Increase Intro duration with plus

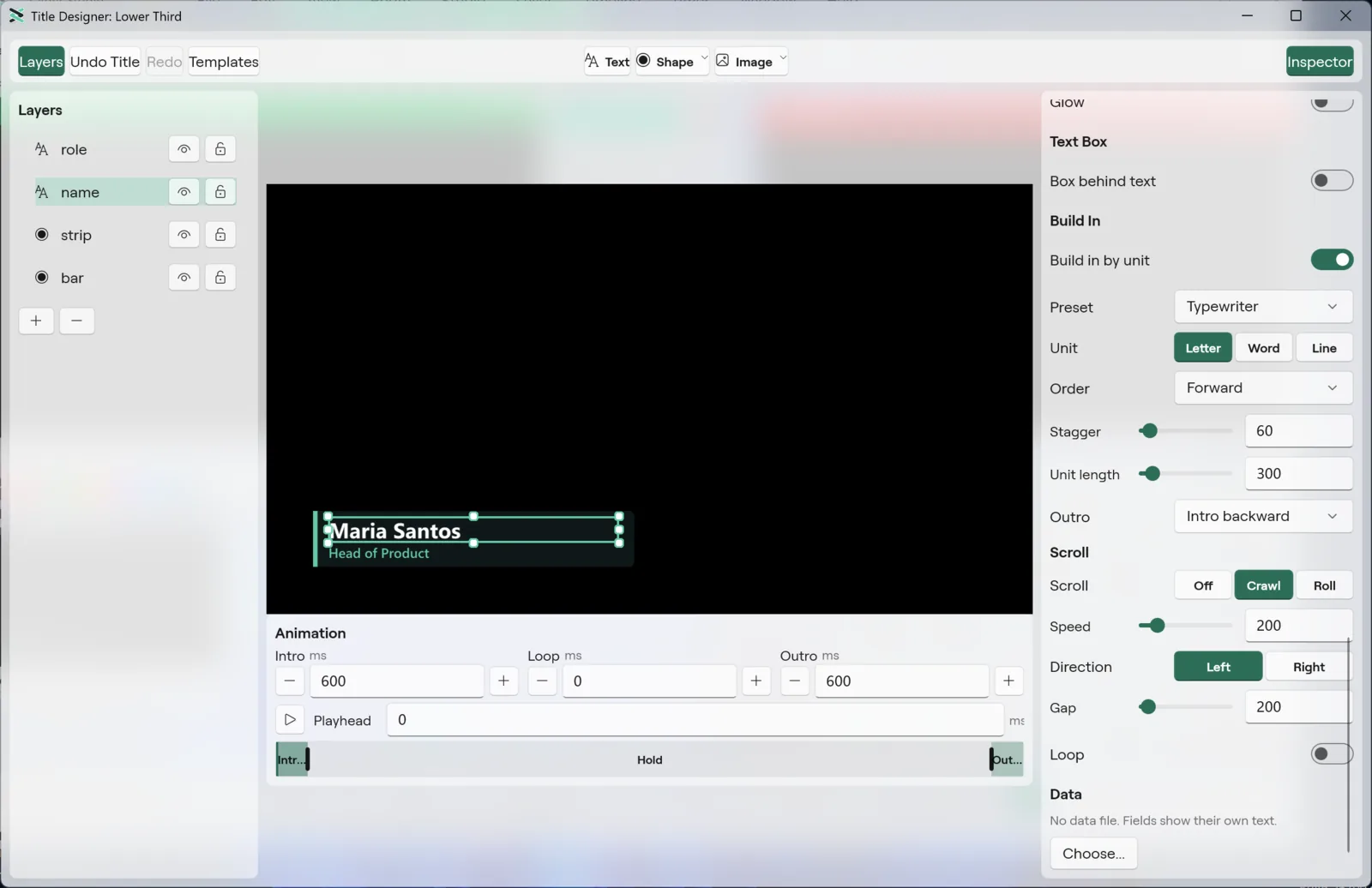tap(503, 681)
